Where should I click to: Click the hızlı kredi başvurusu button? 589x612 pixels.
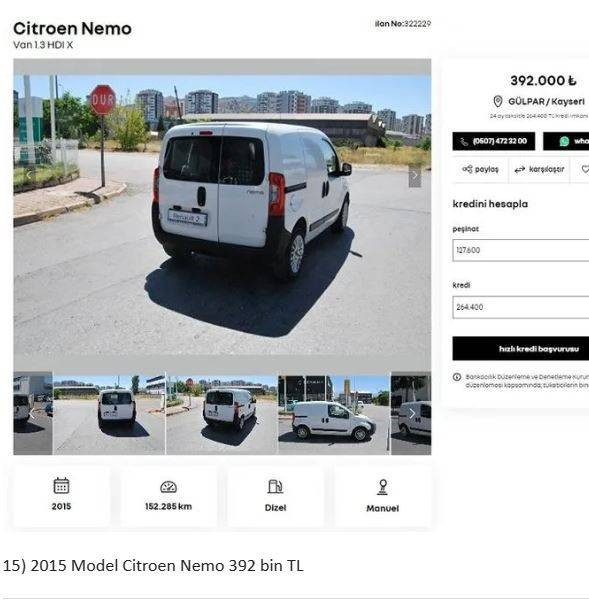[x=521, y=349]
